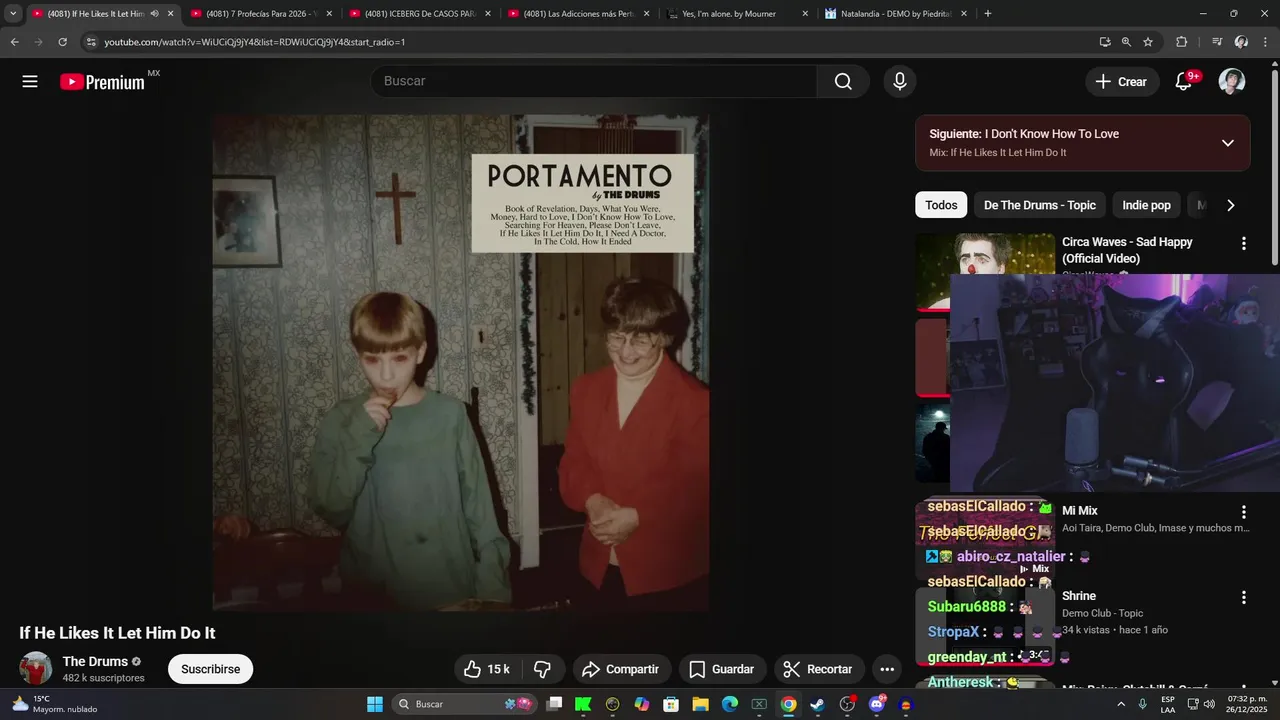Click the taskbar Buscar search box
Image resolution: width=1280 pixels, height=720 pixels.
pos(464,704)
